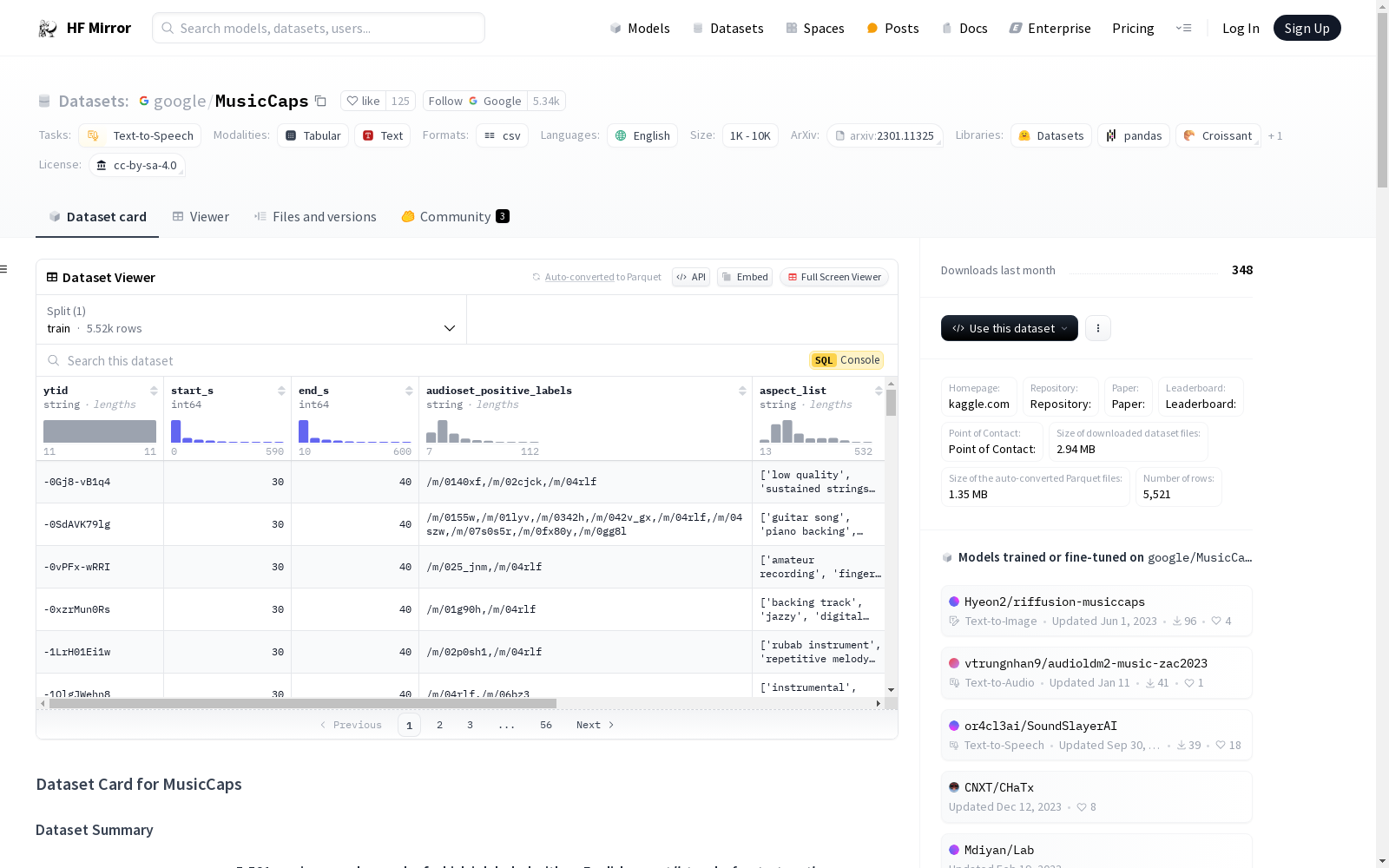Image resolution: width=1389 pixels, height=868 pixels.
Task: Sort the end_s column
Action: 409,391
